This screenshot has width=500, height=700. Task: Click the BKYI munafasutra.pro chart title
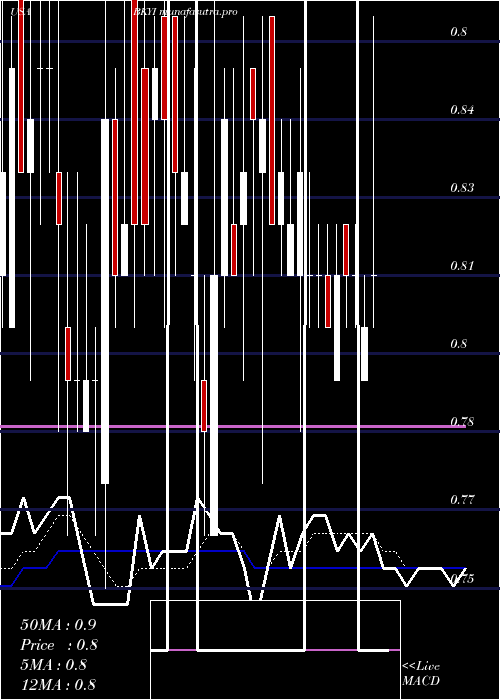pos(185,12)
